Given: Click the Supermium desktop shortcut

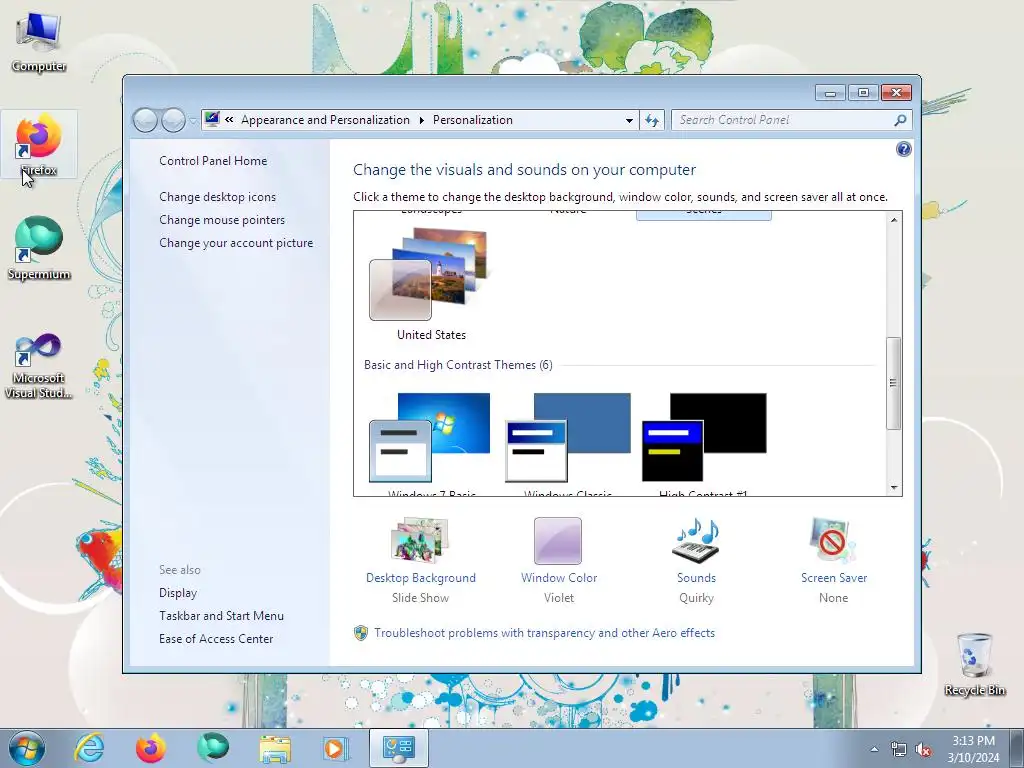Looking at the screenshot, I should pyautogui.click(x=39, y=248).
